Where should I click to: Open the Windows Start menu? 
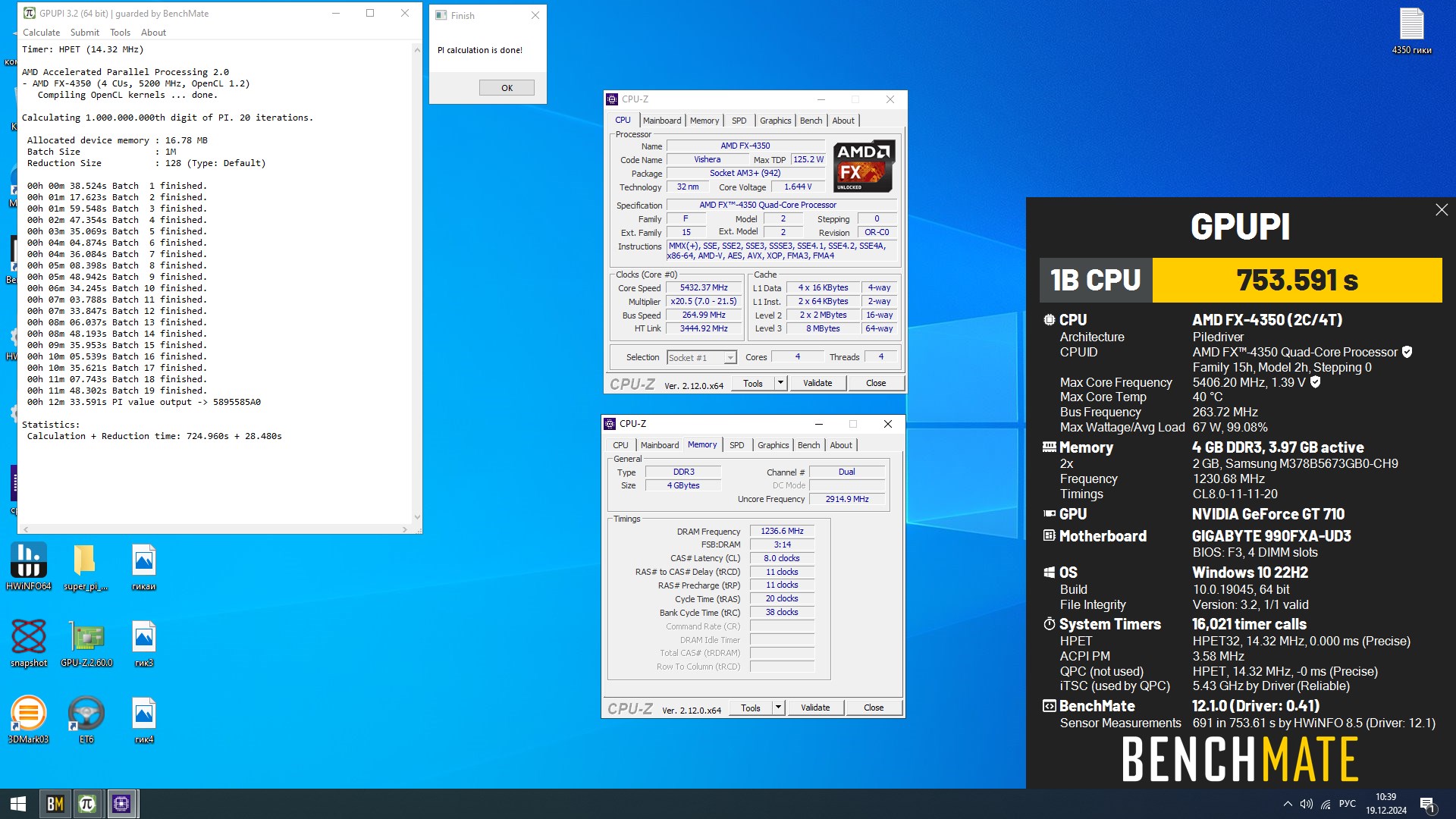pos(18,804)
